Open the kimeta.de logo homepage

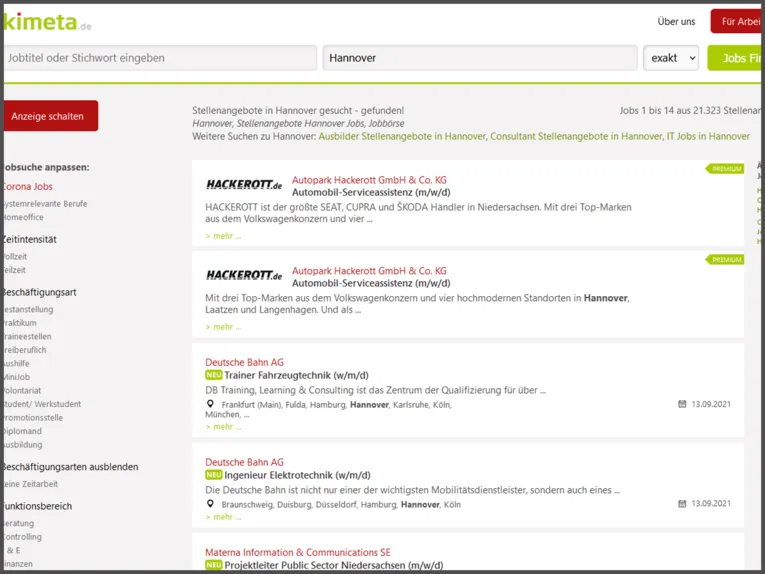(48, 22)
